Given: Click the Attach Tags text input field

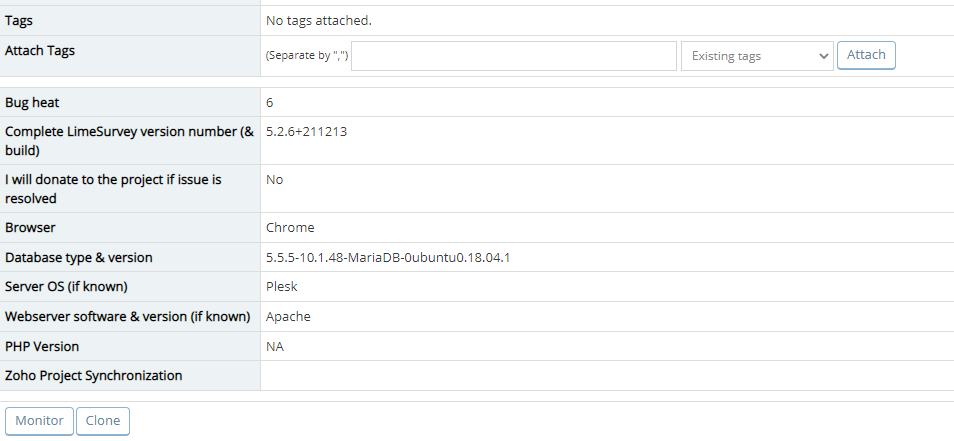Looking at the screenshot, I should (514, 56).
